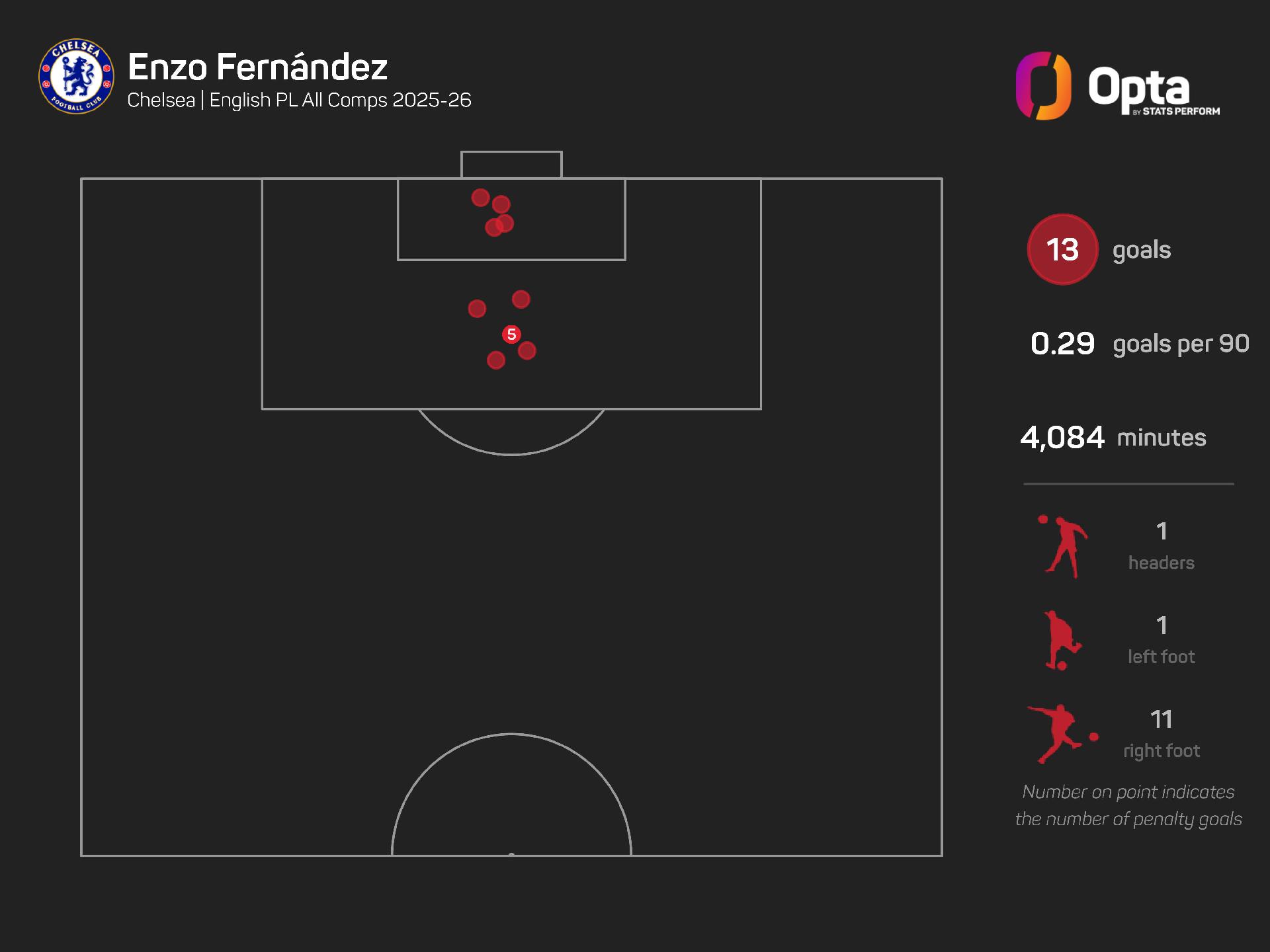Click the Opta logo mark
Viewport: 1270px width, 952px height.
click(x=1043, y=86)
